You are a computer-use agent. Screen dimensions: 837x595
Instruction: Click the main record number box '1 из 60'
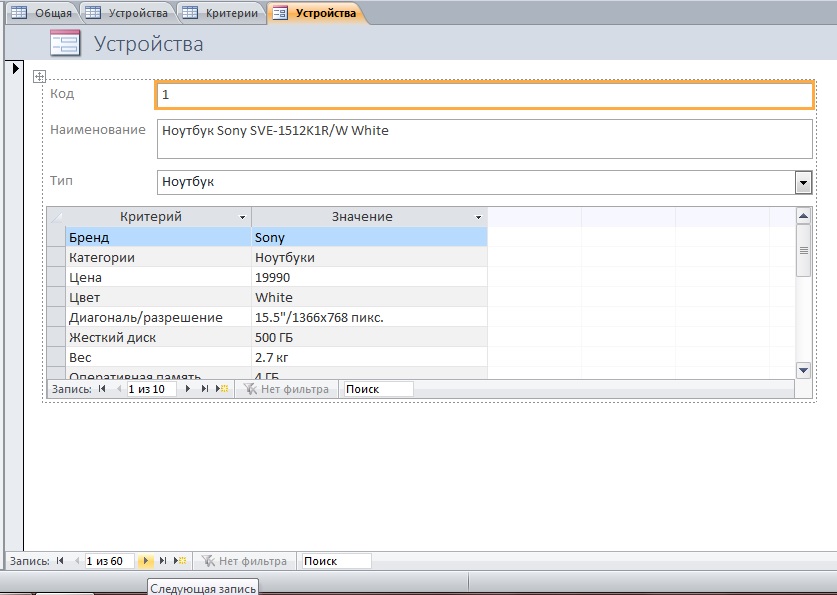coord(109,561)
